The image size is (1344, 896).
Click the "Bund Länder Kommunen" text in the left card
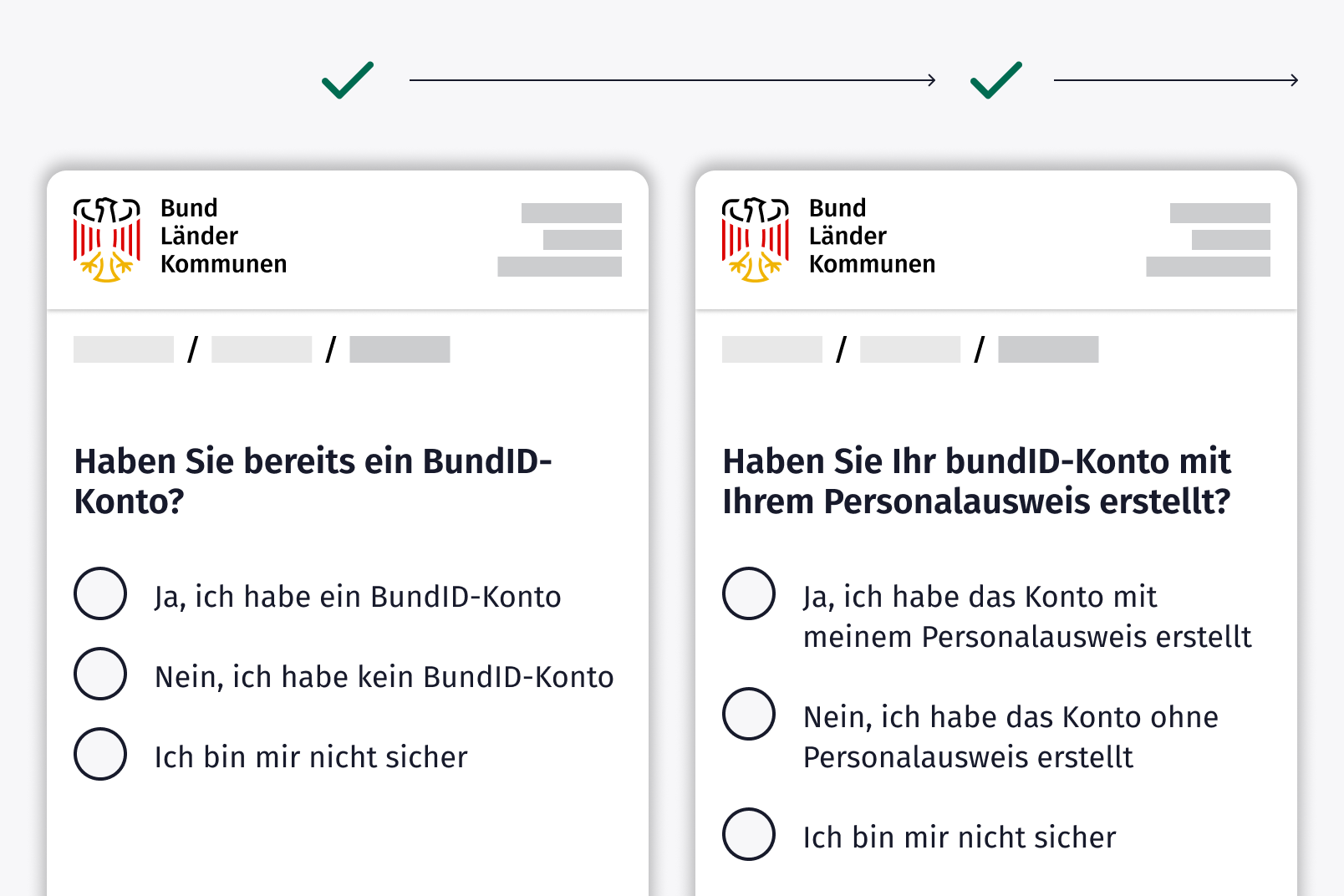(223, 237)
